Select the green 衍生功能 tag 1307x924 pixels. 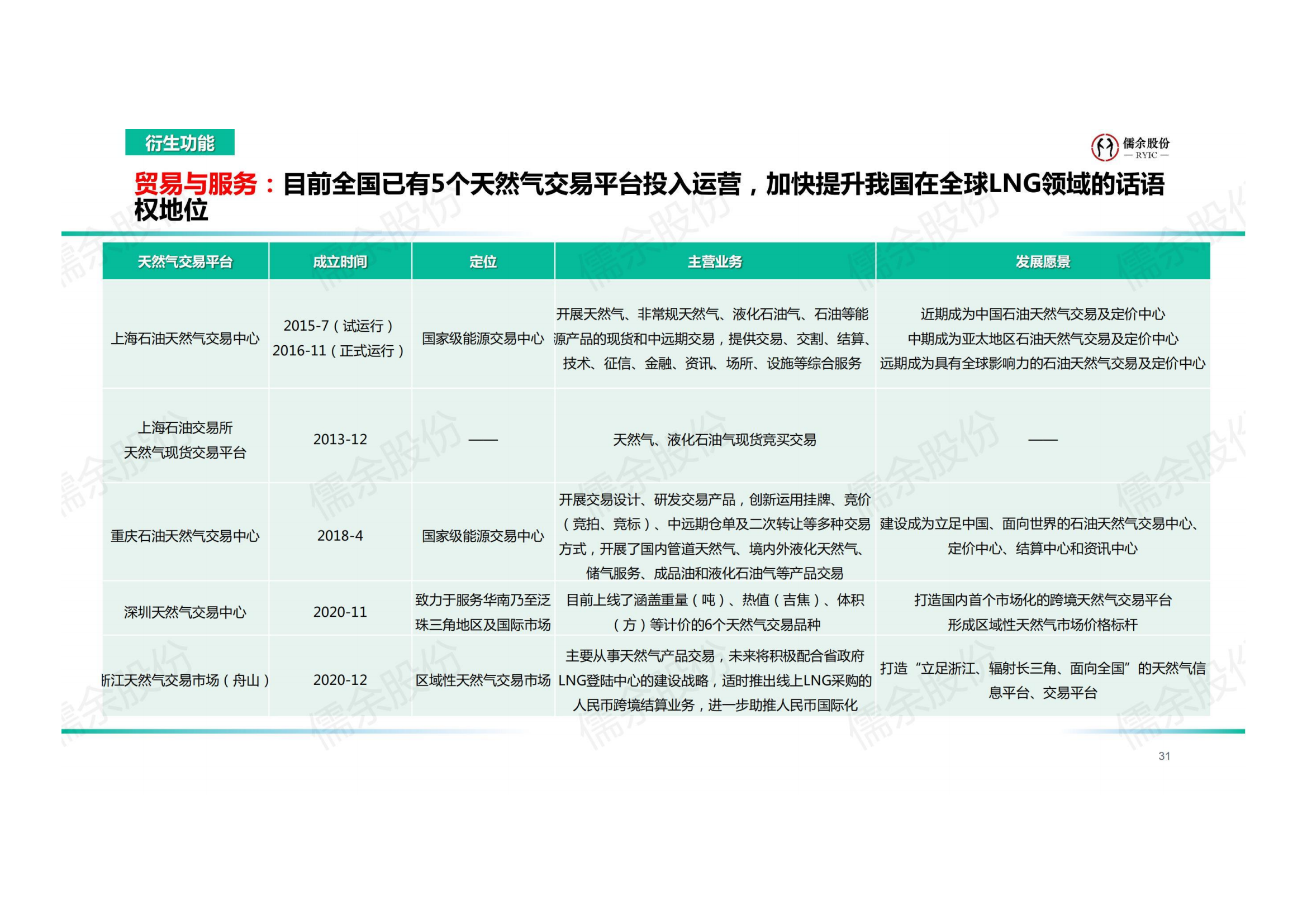[180, 142]
